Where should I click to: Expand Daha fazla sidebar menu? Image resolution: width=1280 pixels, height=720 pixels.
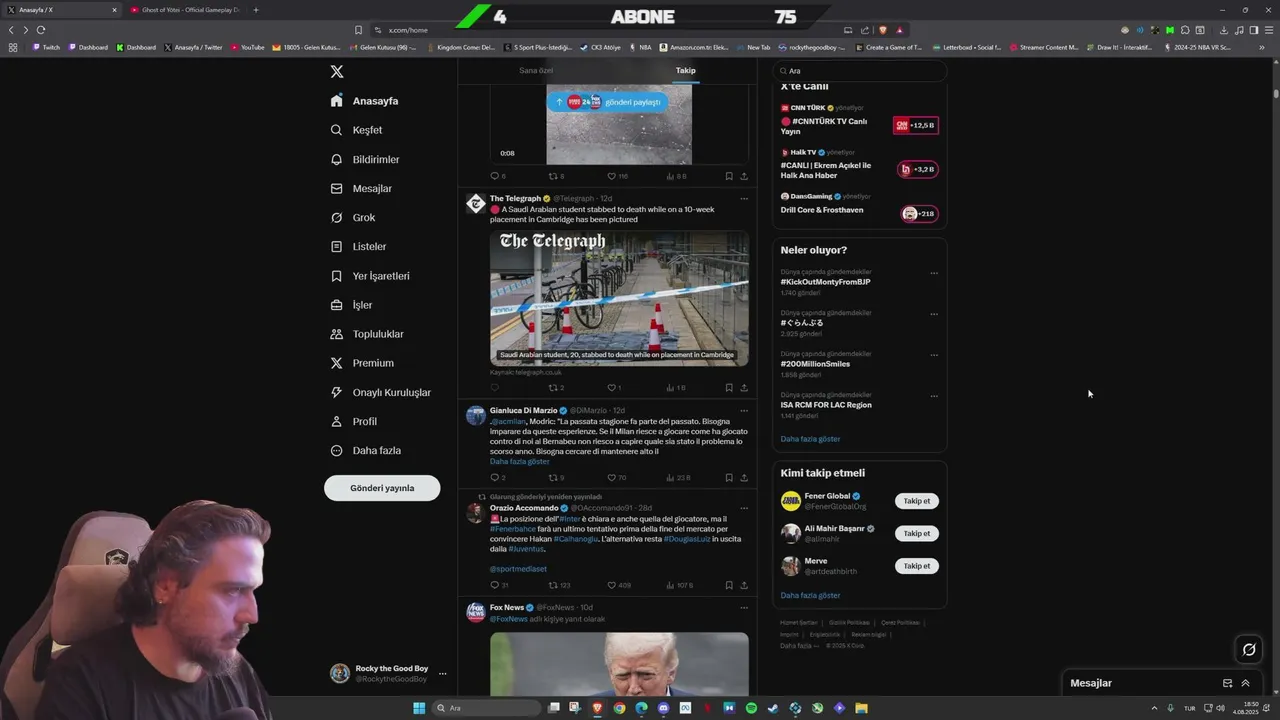[x=366, y=450]
